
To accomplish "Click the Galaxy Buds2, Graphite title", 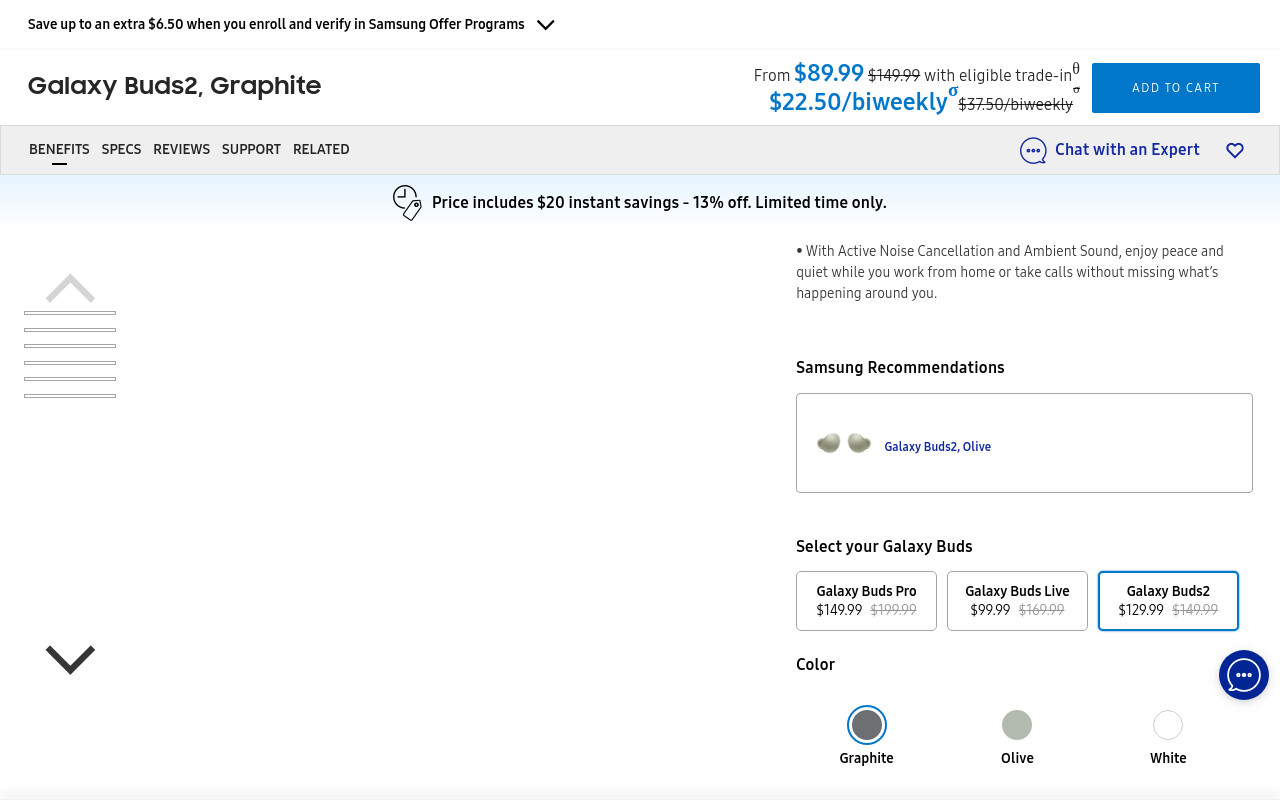I will point(174,86).
